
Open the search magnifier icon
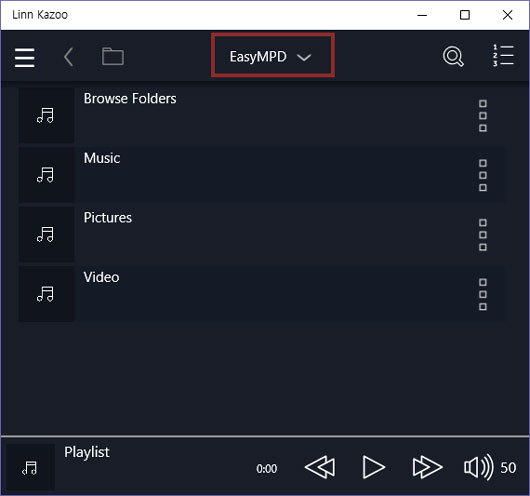pos(453,56)
